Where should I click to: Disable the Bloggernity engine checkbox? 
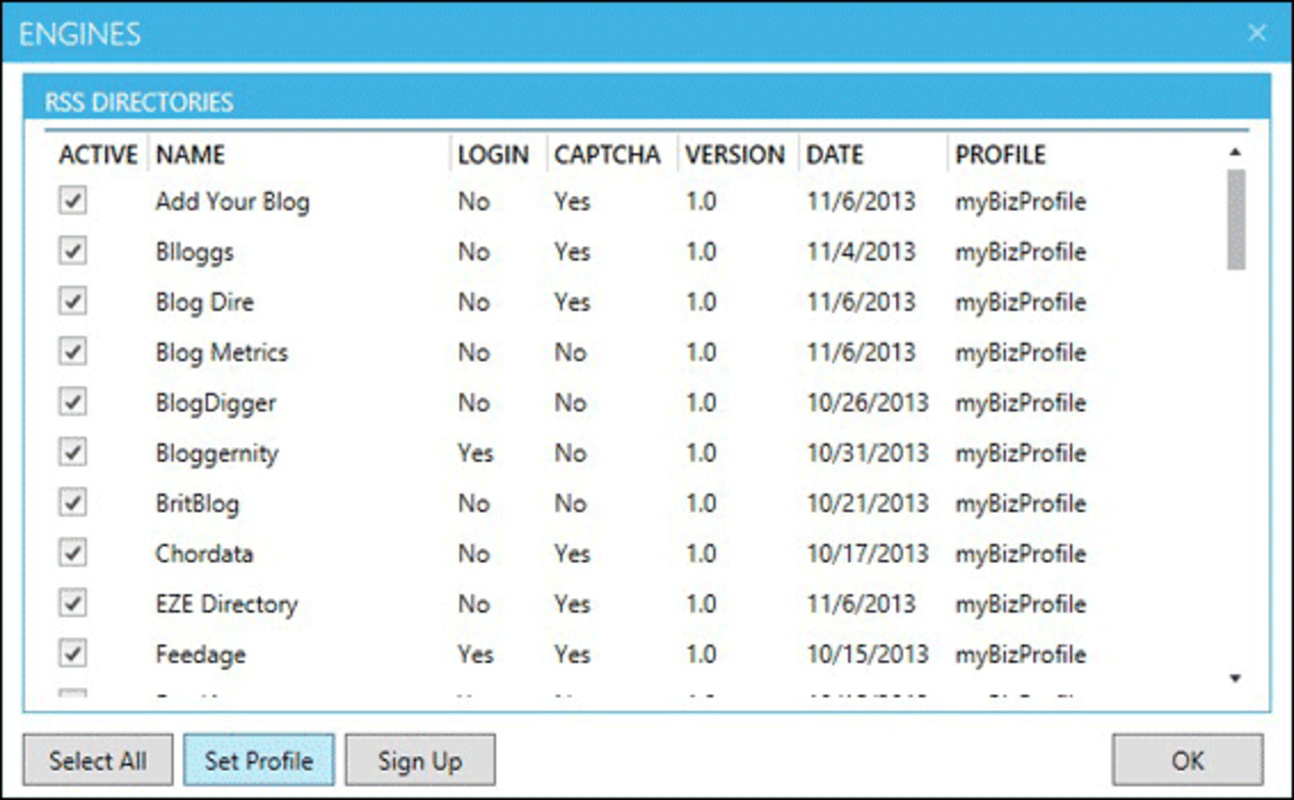[72, 452]
